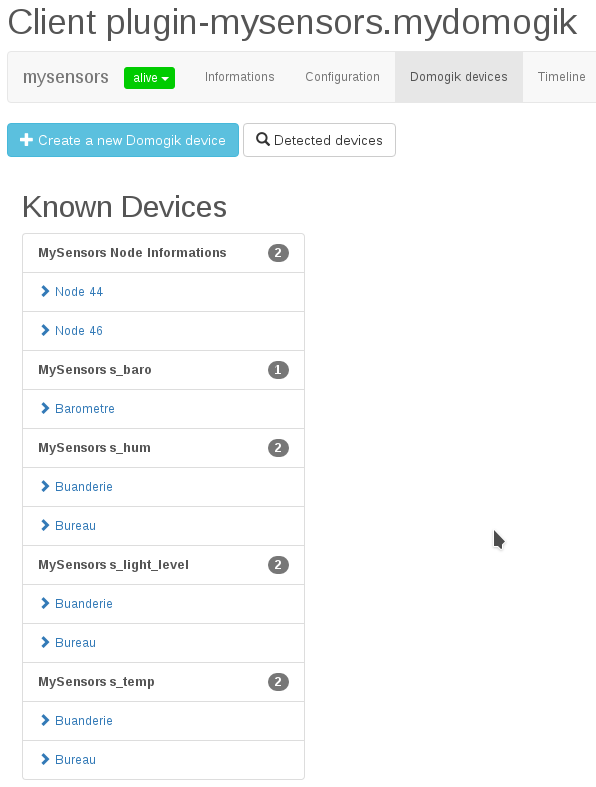The image size is (596, 787).
Task: Click the MySensors s_temp count badge
Action: (x=278, y=682)
